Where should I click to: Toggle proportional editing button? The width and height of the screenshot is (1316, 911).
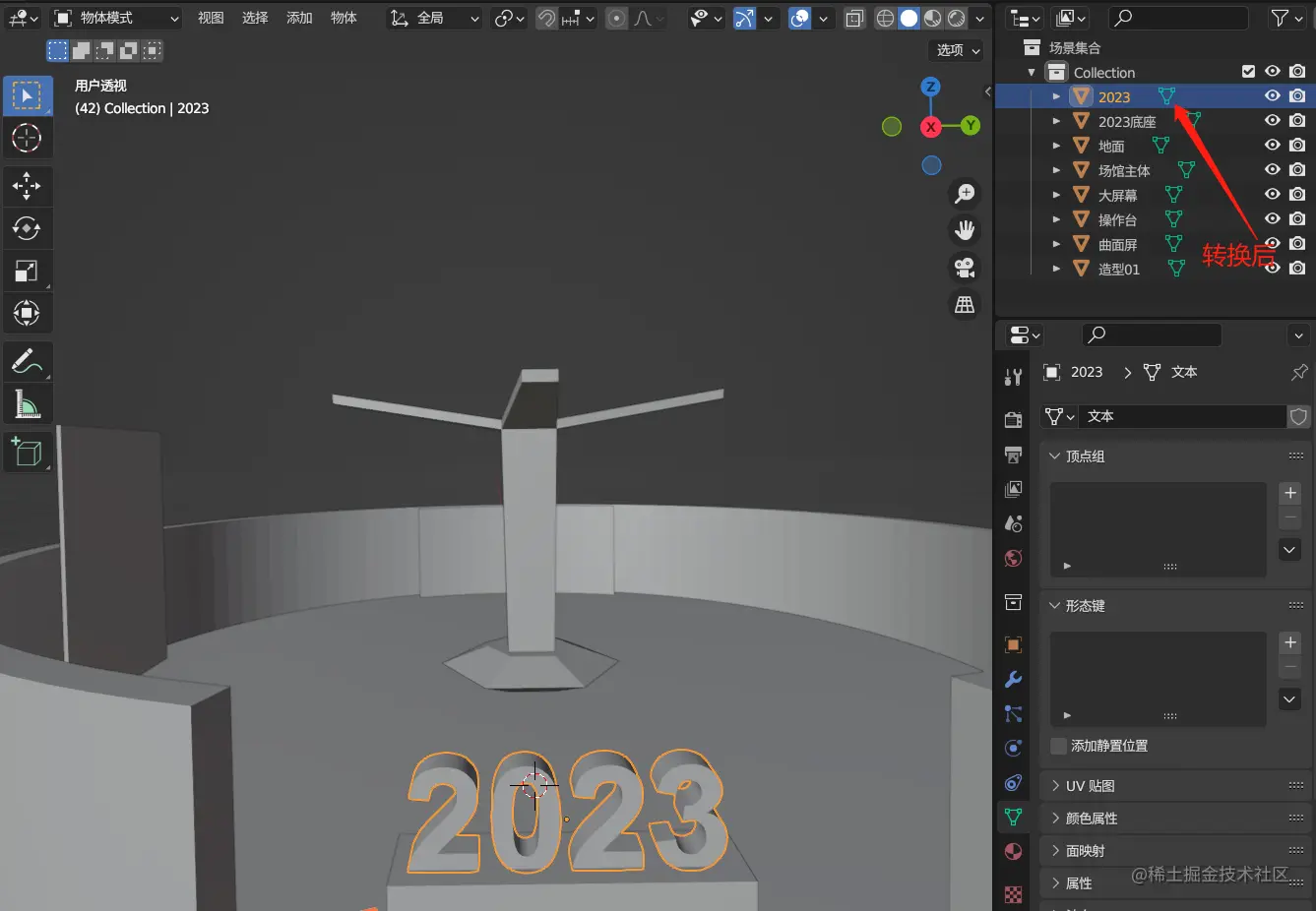tap(616, 18)
